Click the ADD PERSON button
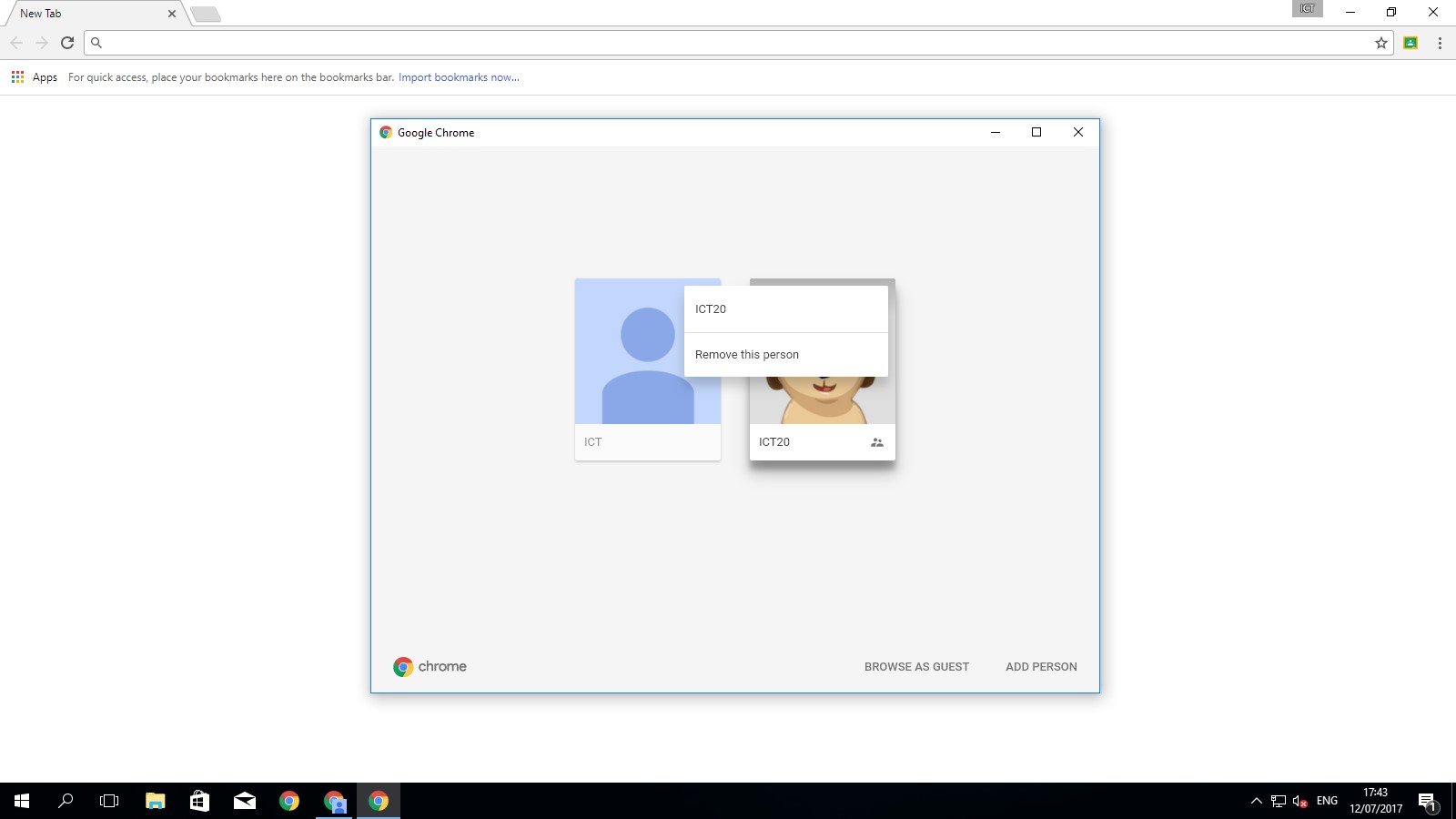Screen dimensions: 1456x819 tap(1041, 666)
